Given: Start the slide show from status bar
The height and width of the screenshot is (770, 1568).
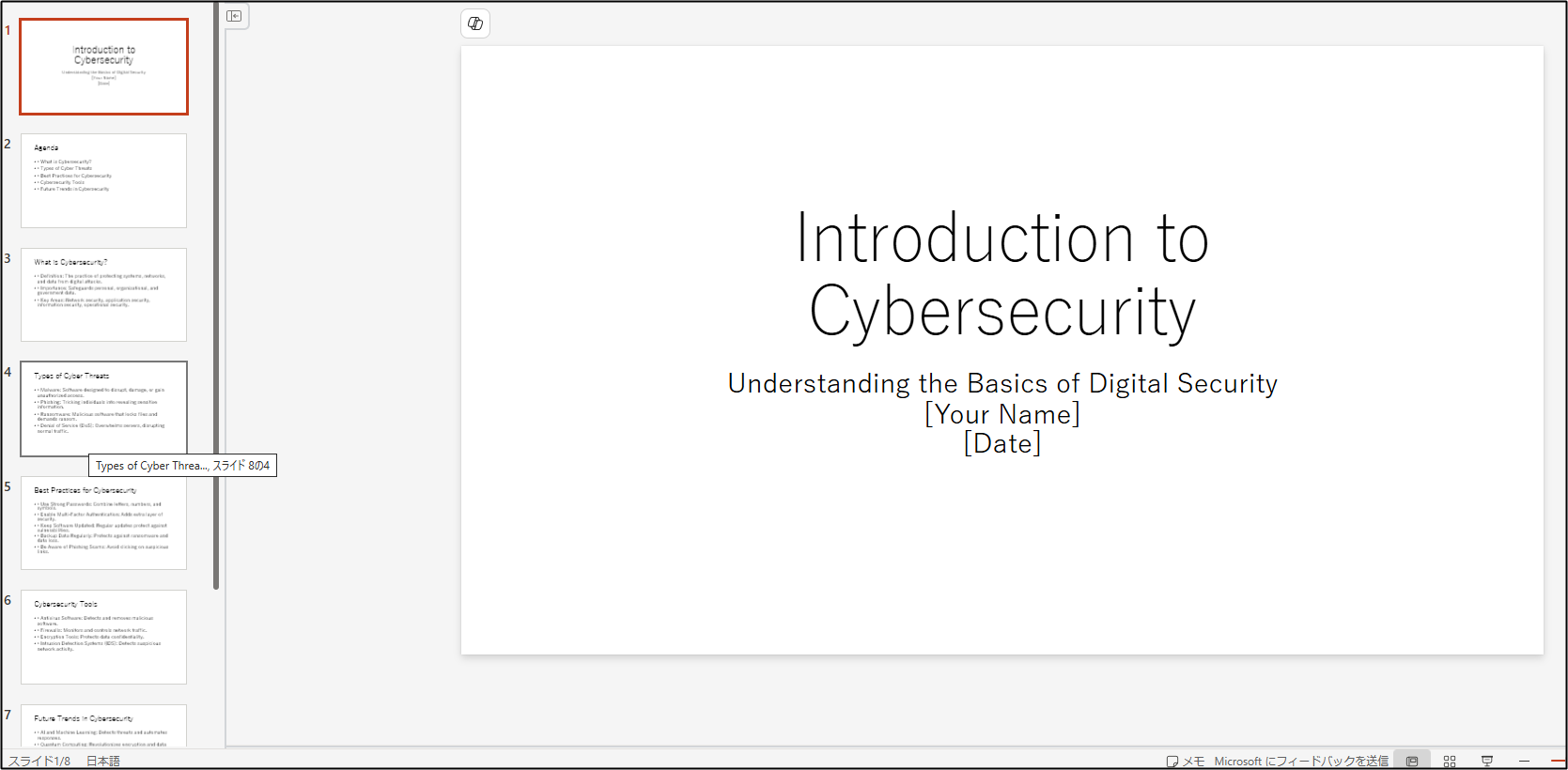Looking at the screenshot, I should click(1487, 761).
